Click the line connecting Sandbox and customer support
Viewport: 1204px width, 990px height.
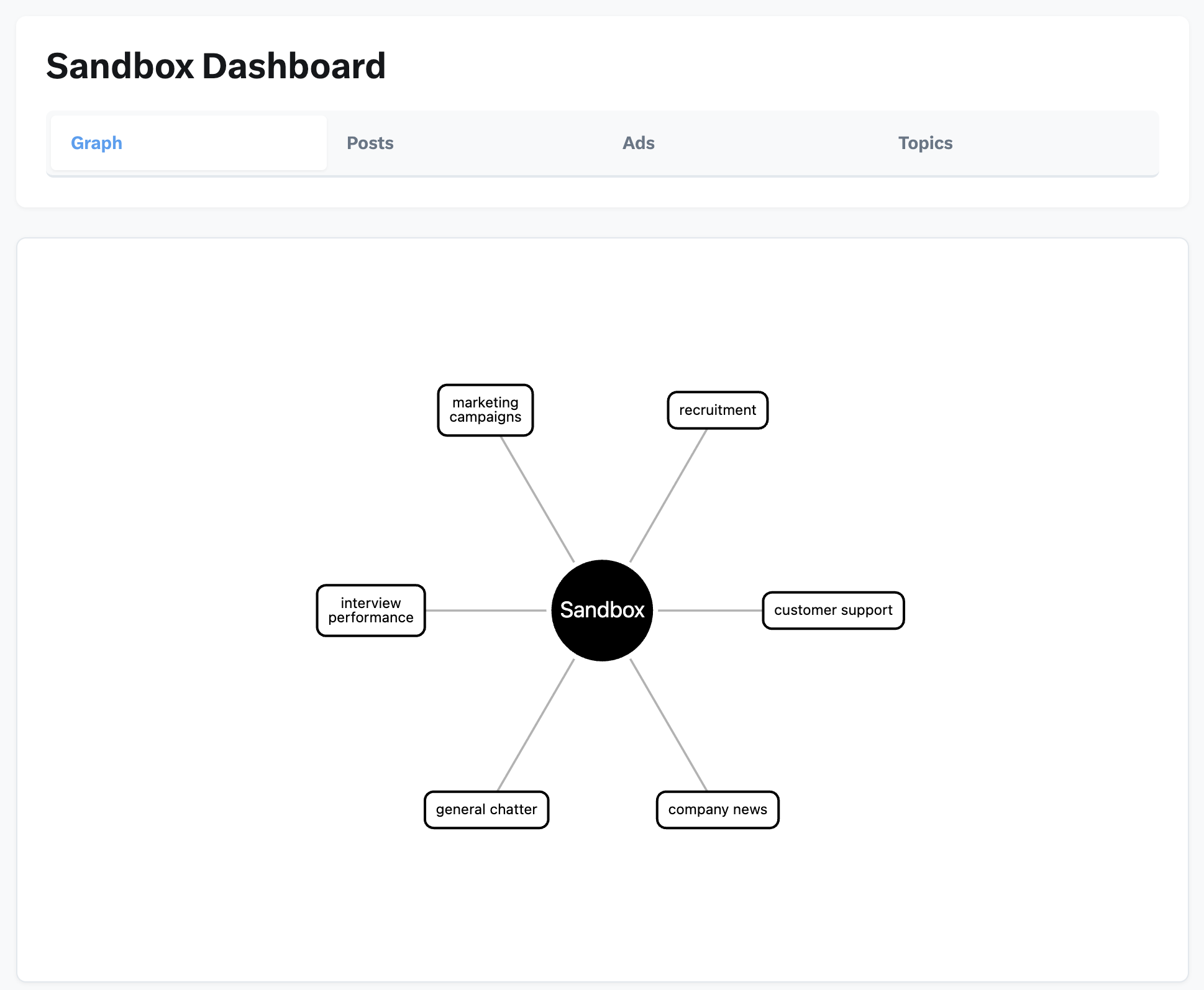coord(709,610)
